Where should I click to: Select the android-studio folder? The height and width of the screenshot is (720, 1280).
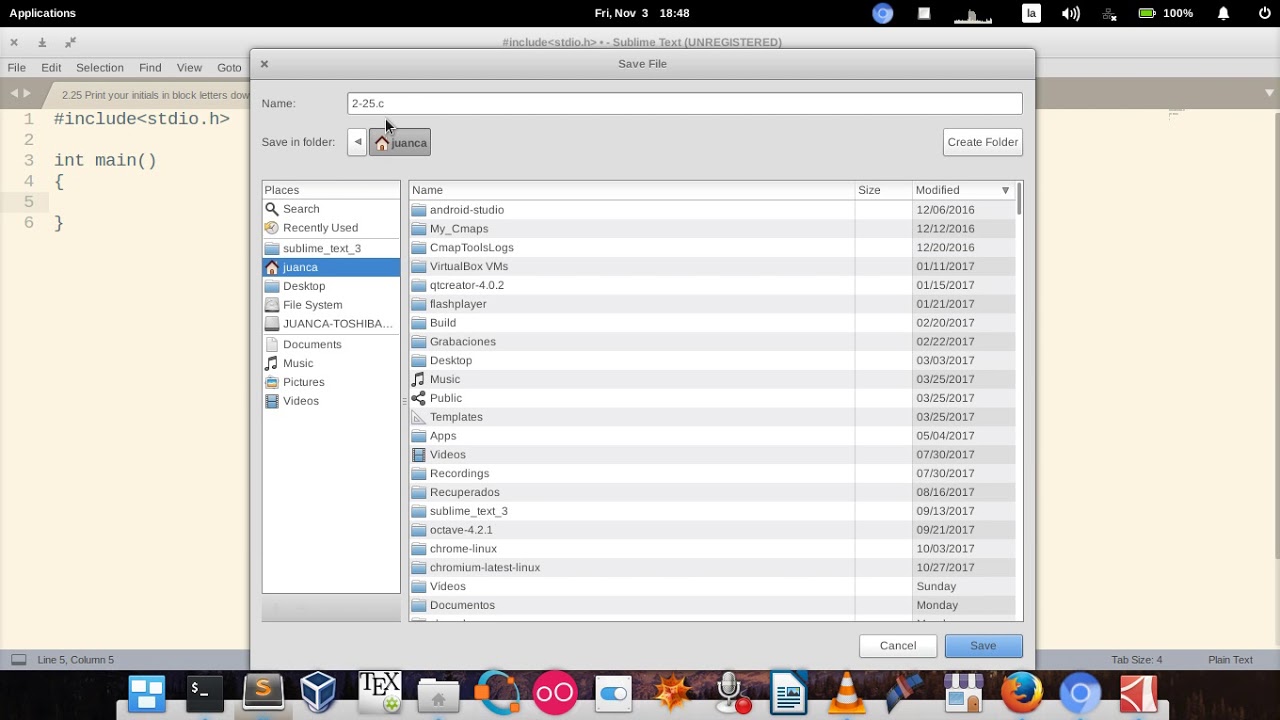pyautogui.click(x=712, y=210)
